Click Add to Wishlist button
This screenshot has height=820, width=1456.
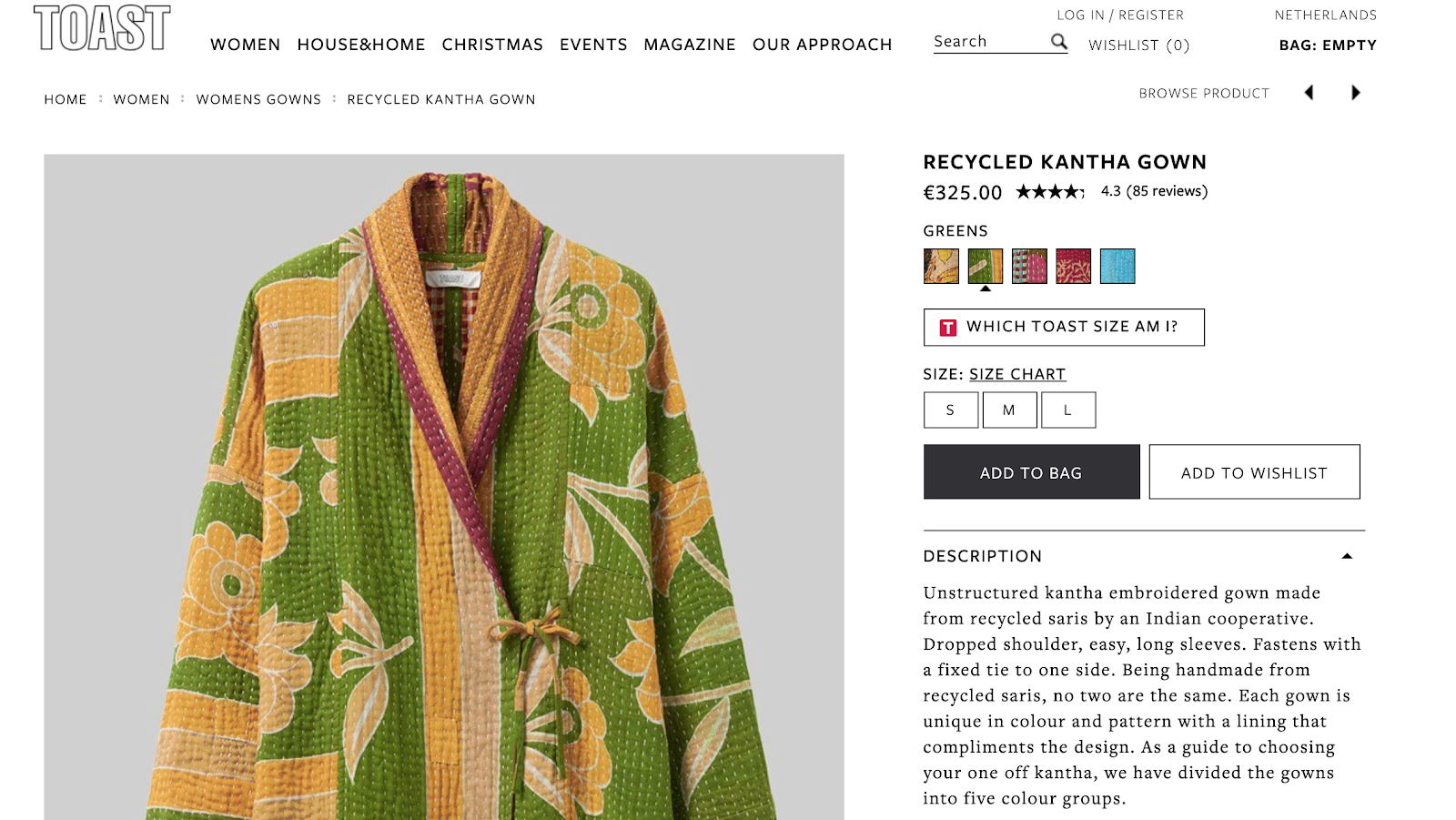pyautogui.click(x=1254, y=472)
